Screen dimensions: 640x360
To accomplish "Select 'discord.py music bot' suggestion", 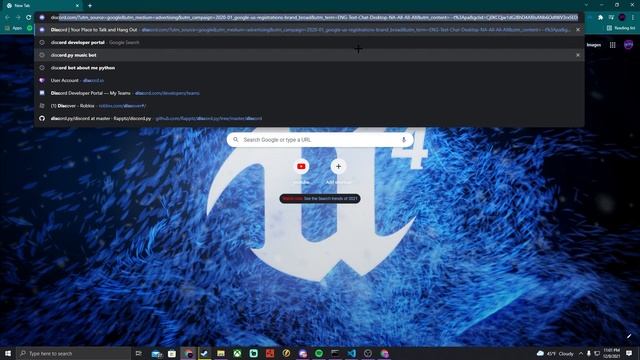I will 309,55.
